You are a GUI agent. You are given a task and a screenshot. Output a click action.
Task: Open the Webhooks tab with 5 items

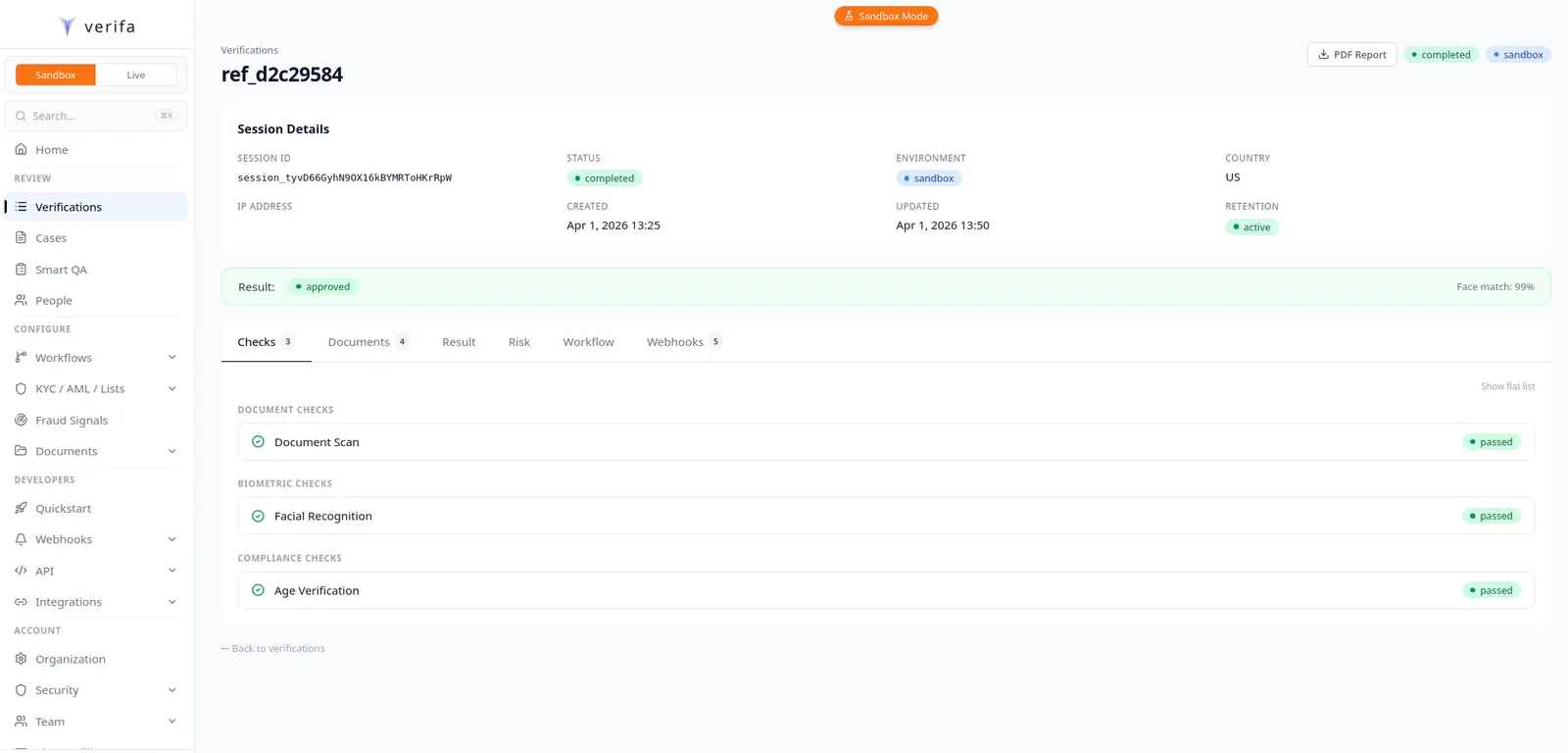(x=684, y=342)
